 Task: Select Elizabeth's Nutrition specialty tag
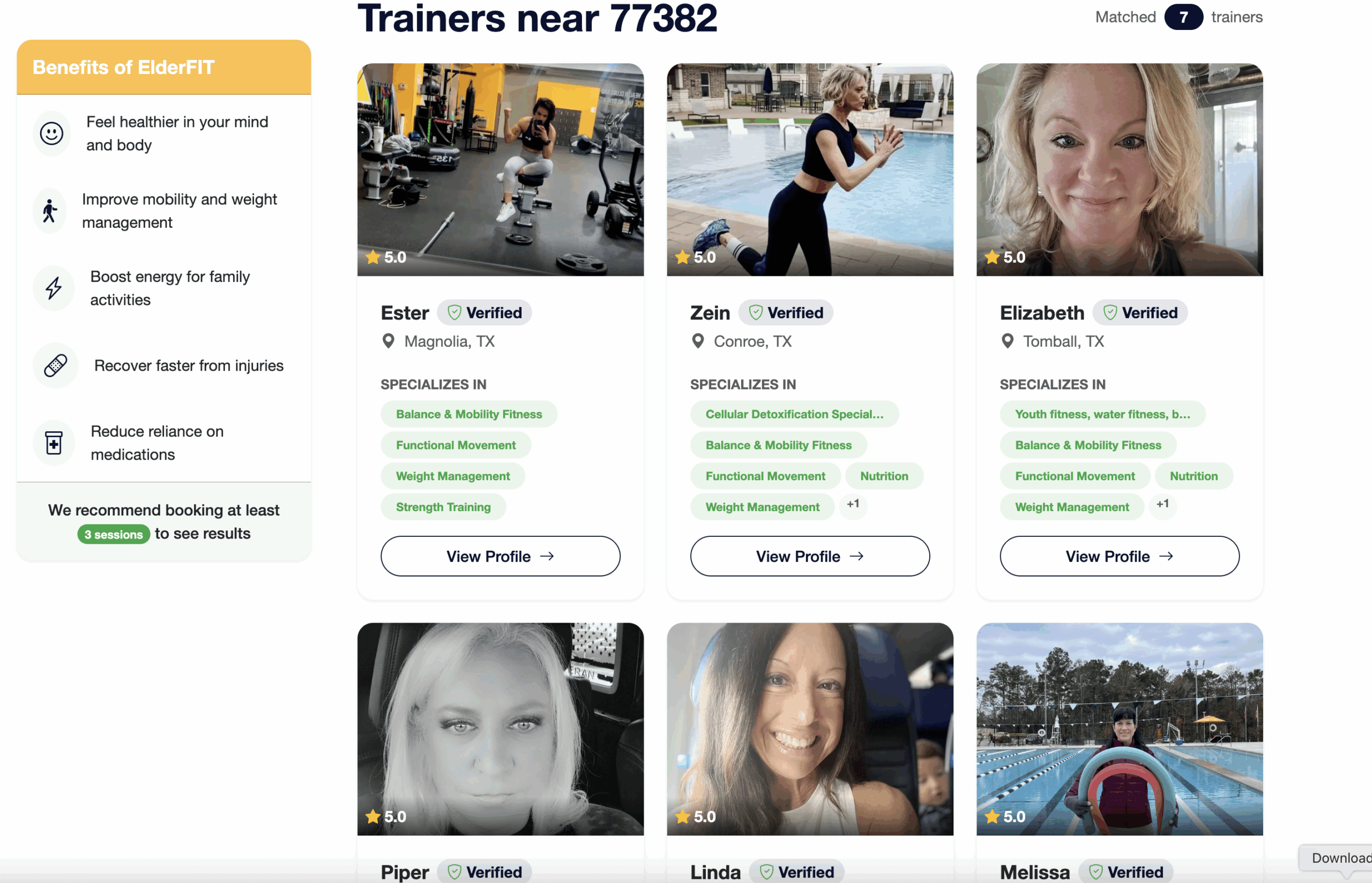pos(1194,476)
